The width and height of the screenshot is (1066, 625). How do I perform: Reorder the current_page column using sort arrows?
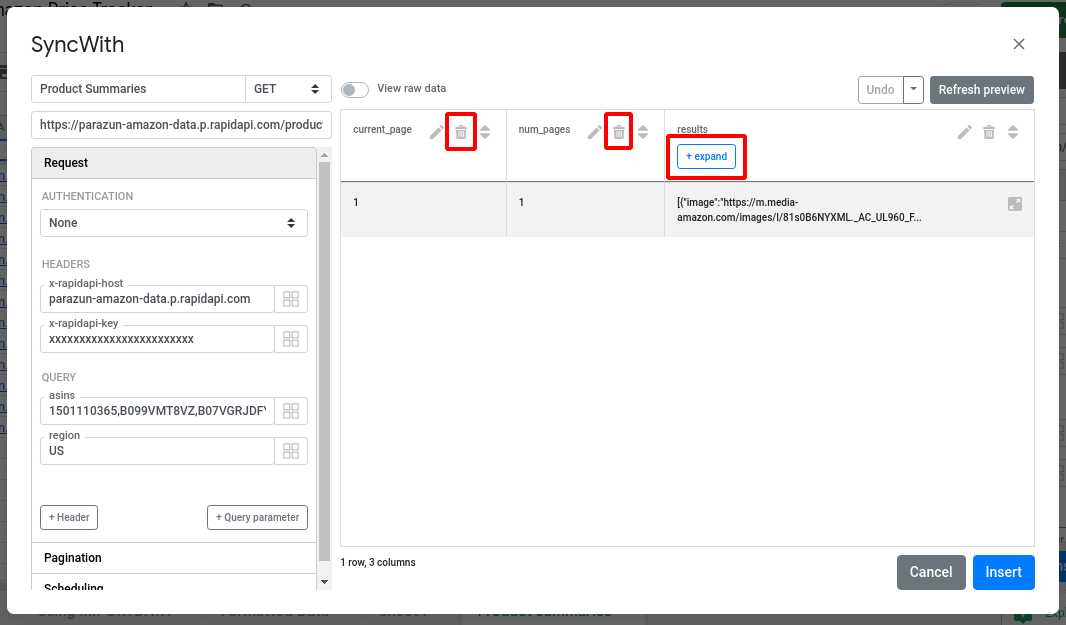(485, 132)
